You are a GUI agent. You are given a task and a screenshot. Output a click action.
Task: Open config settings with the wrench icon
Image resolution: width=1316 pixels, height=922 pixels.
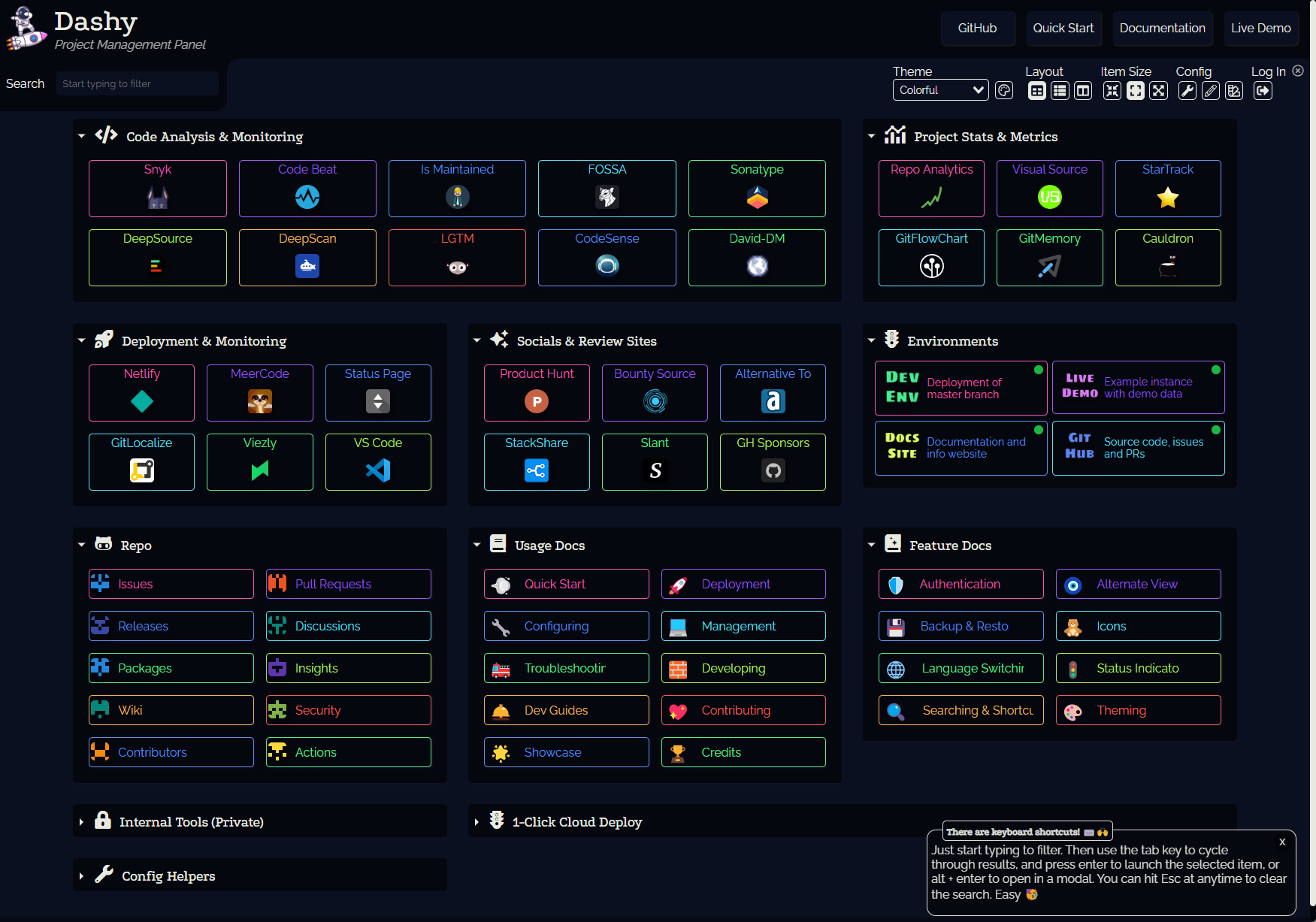tap(1187, 90)
